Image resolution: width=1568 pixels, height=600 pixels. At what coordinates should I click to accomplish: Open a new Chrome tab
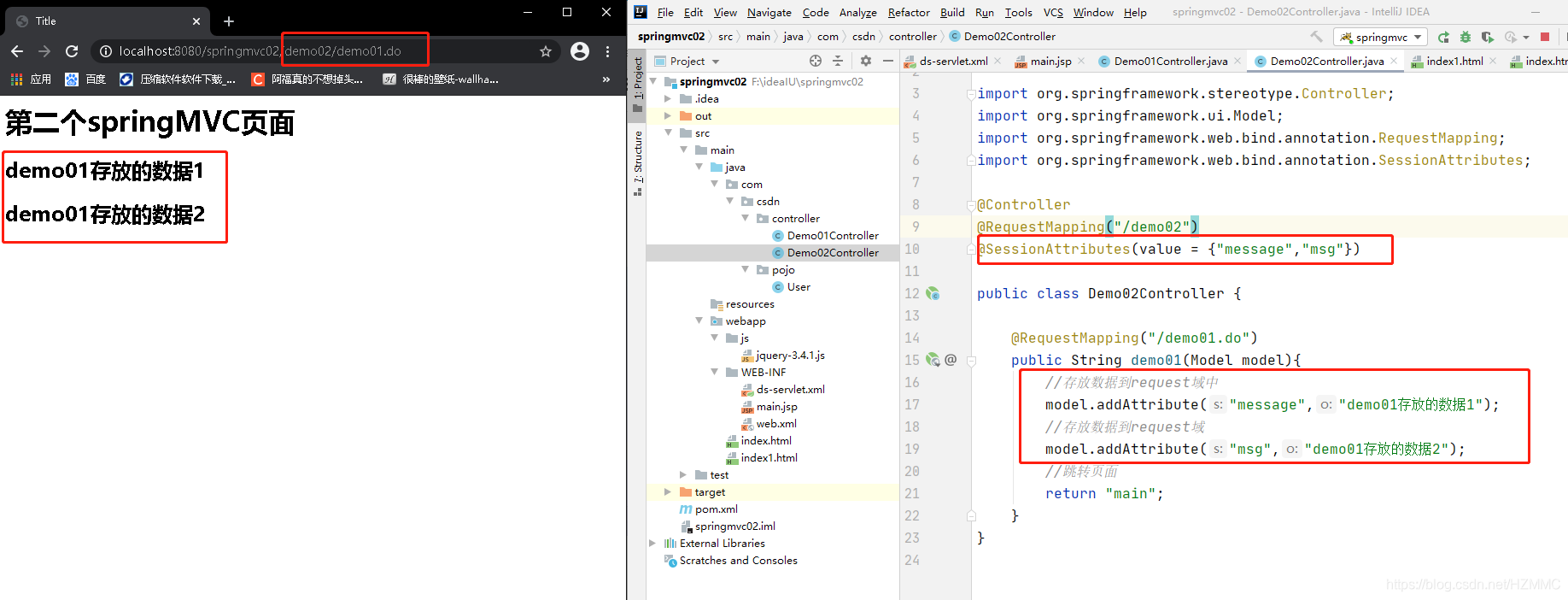click(x=229, y=21)
